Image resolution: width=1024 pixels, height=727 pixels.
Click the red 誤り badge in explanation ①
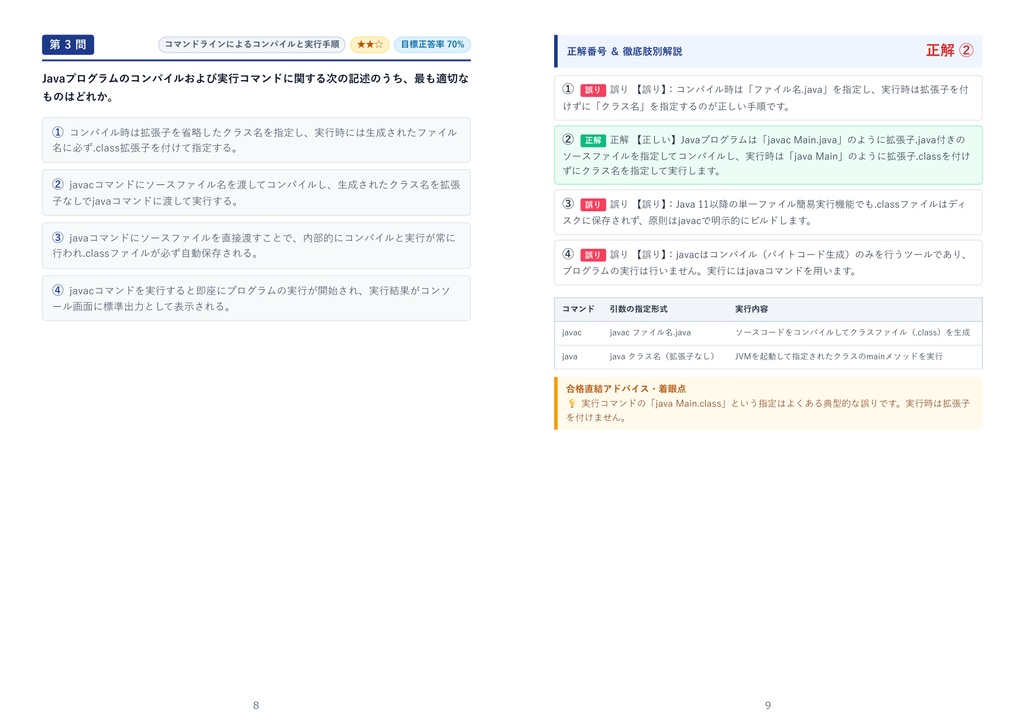592,90
